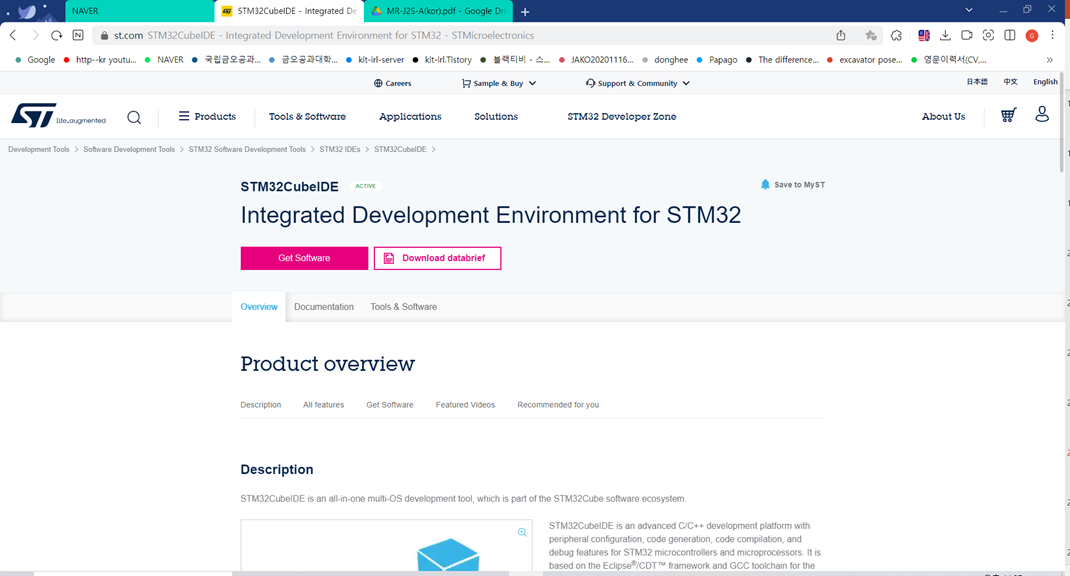Toggle the split view sidebar icon
Screen dimensions: 1070x576
coord(1010,35)
